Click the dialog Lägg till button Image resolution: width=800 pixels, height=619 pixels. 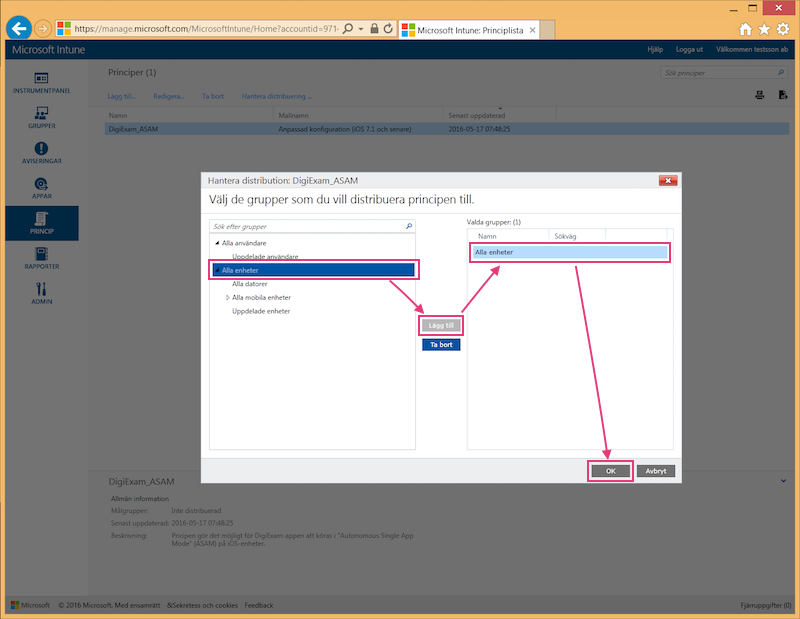(441, 326)
